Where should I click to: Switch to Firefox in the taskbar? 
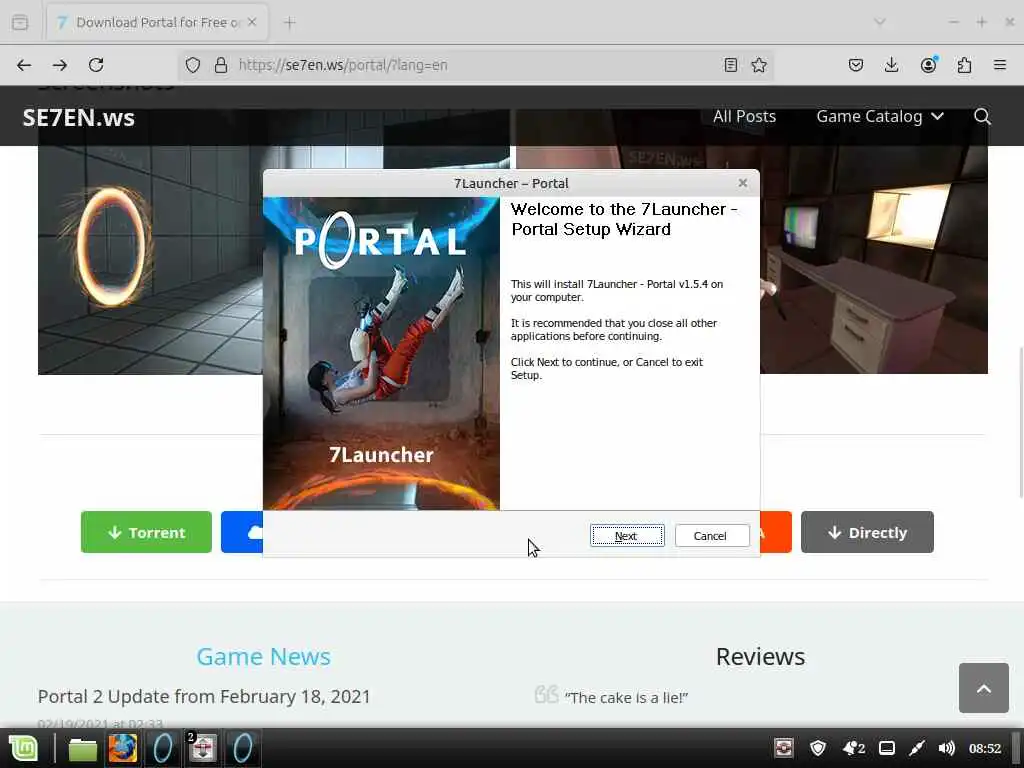[x=123, y=748]
